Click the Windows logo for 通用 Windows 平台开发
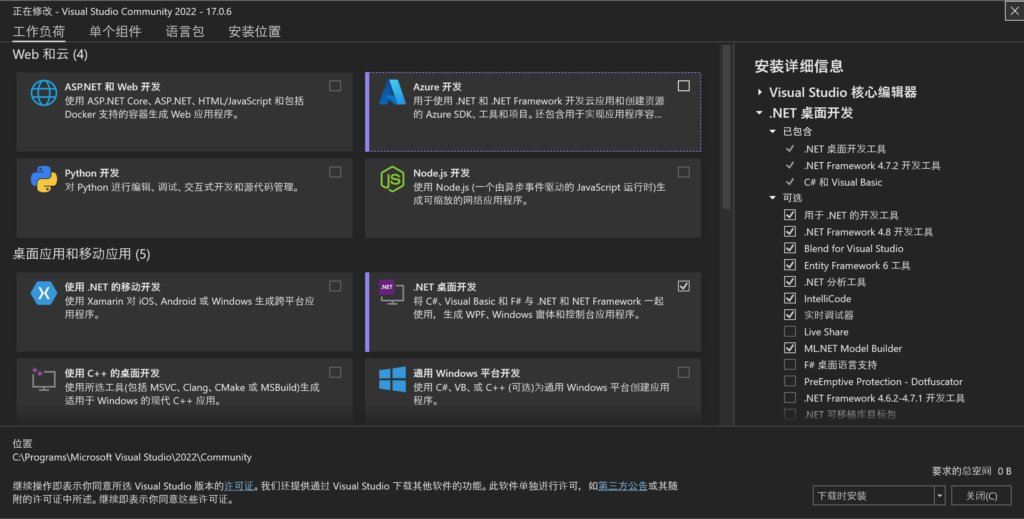 [x=392, y=379]
